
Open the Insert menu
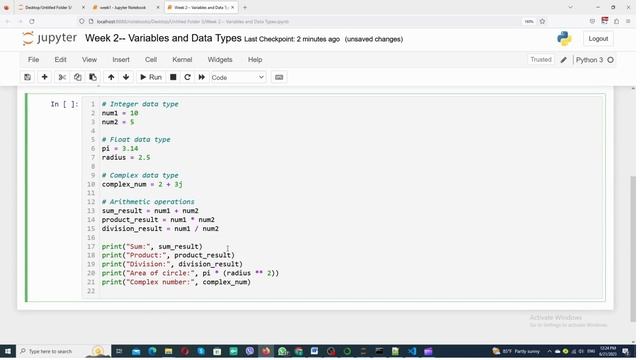coord(121,60)
